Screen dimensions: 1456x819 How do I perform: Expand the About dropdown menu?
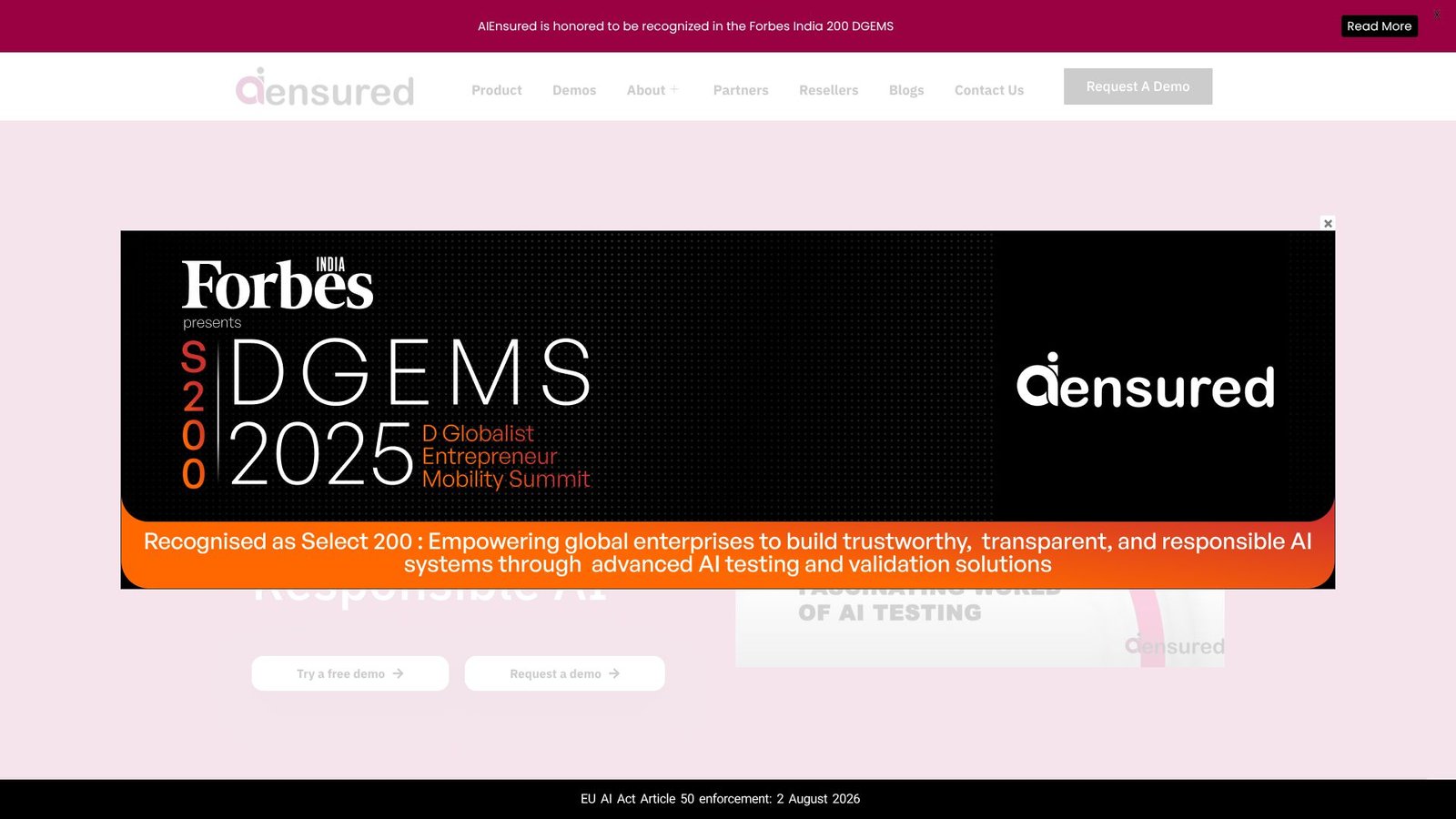tap(652, 90)
